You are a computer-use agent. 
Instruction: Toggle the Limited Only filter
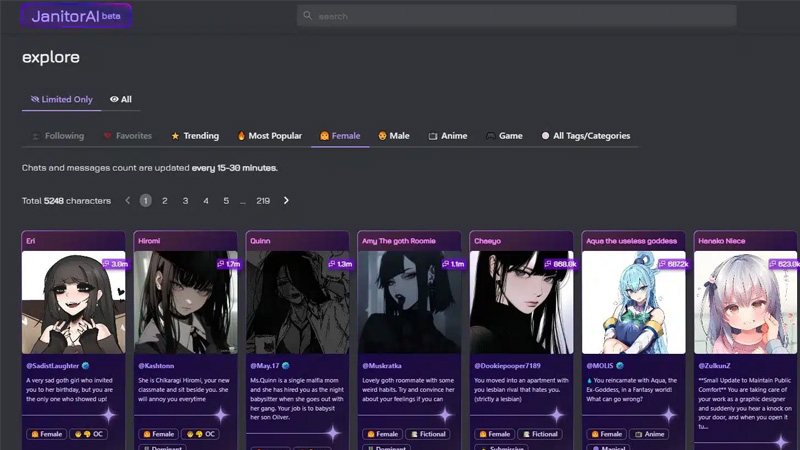pyautogui.click(x=61, y=99)
